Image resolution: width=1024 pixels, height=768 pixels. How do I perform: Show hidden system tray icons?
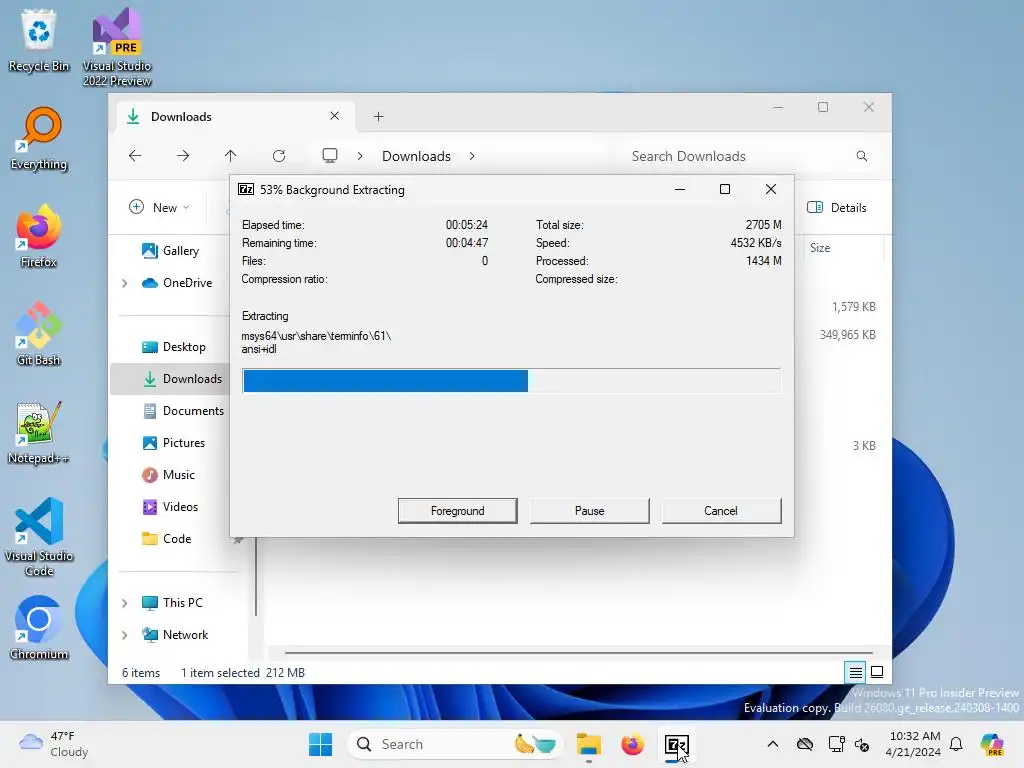(x=773, y=744)
